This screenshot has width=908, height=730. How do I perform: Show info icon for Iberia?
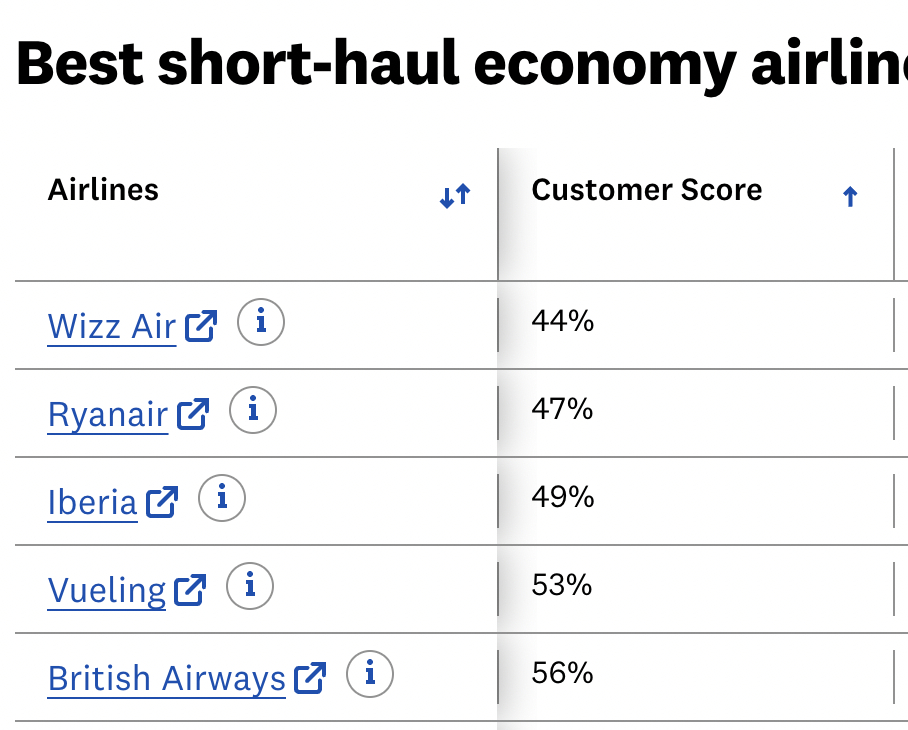coord(222,498)
